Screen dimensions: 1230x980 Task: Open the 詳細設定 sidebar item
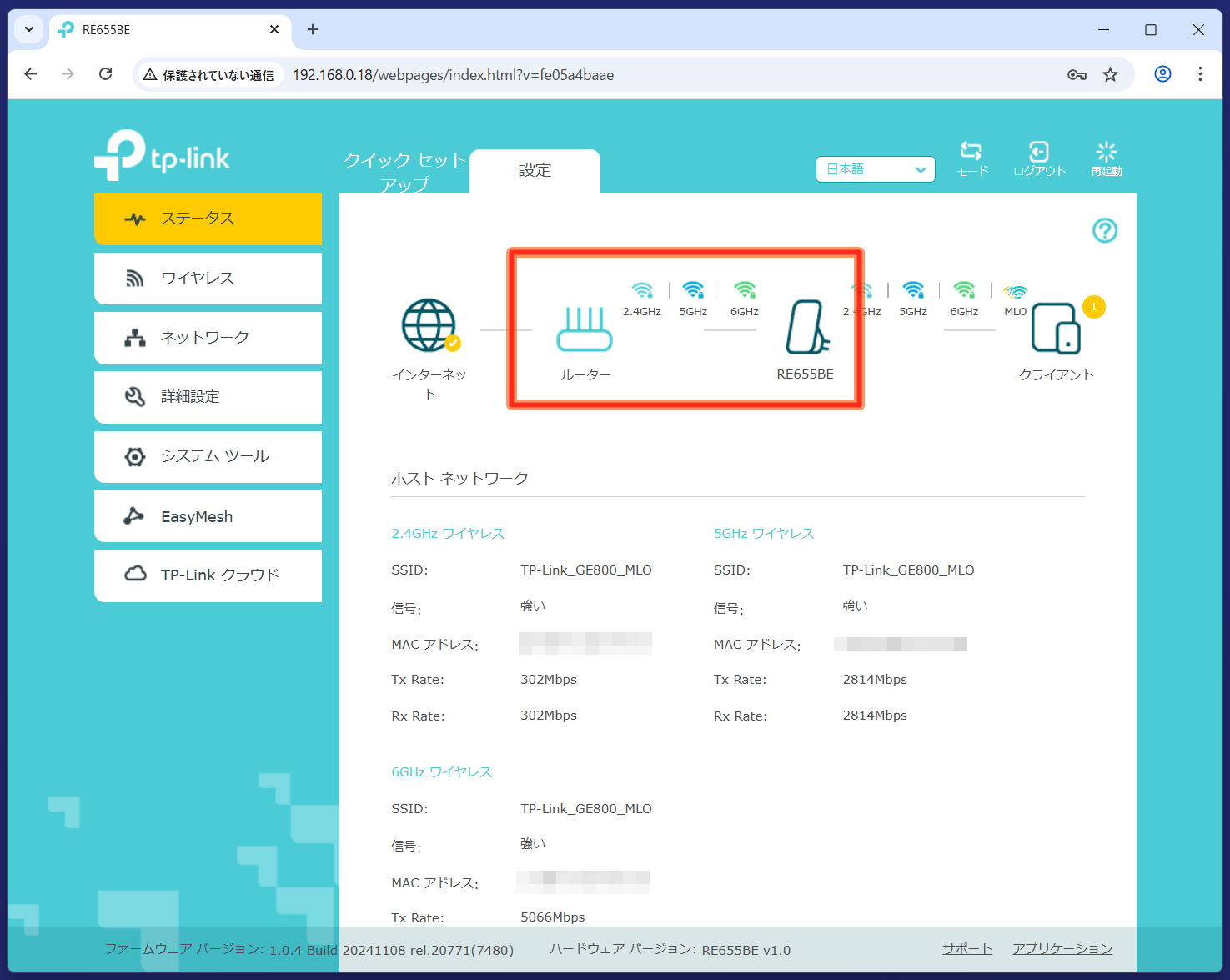tap(208, 397)
